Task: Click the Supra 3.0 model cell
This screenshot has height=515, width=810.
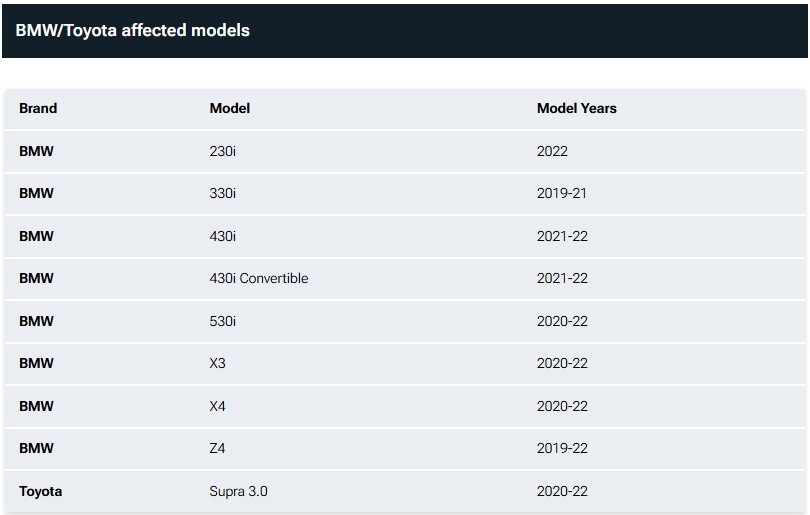Action: (x=239, y=491)
